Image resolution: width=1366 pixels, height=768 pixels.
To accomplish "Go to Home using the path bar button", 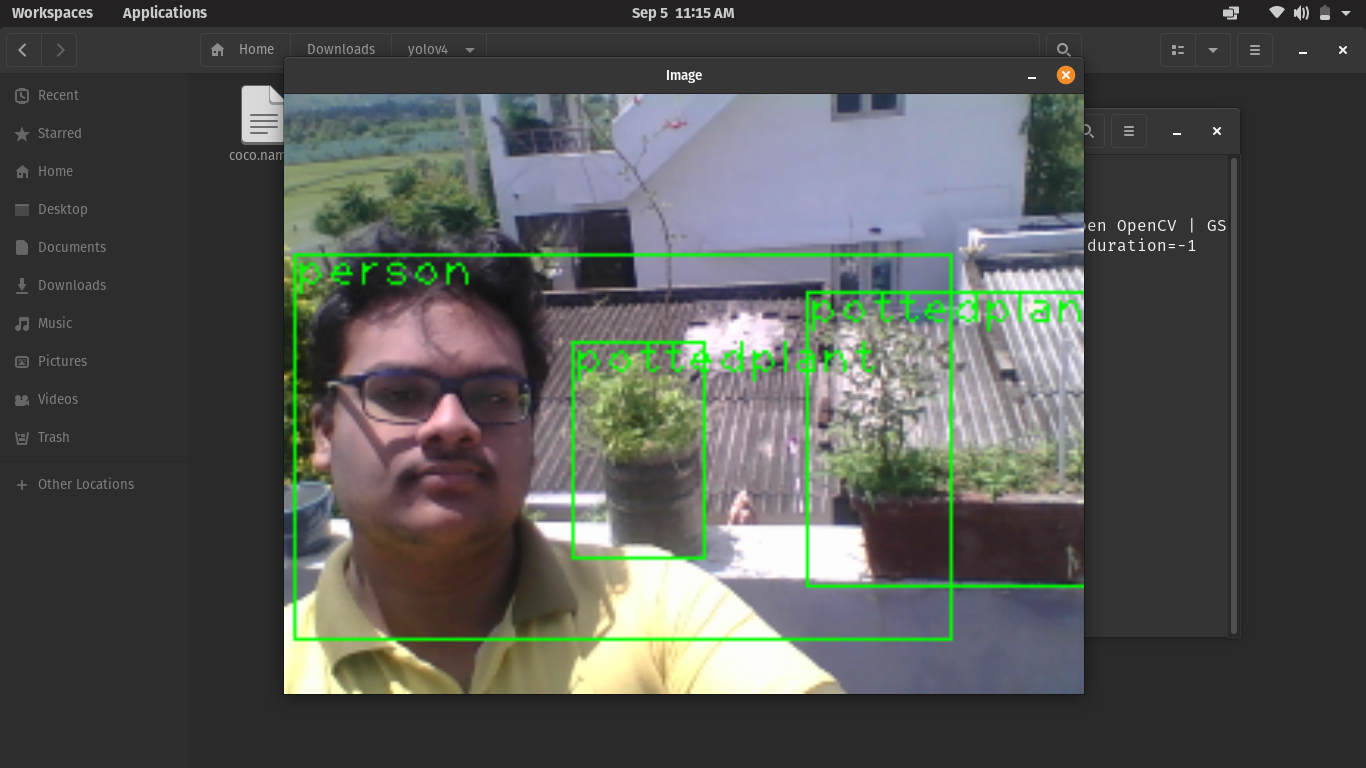I will [244, 48].
